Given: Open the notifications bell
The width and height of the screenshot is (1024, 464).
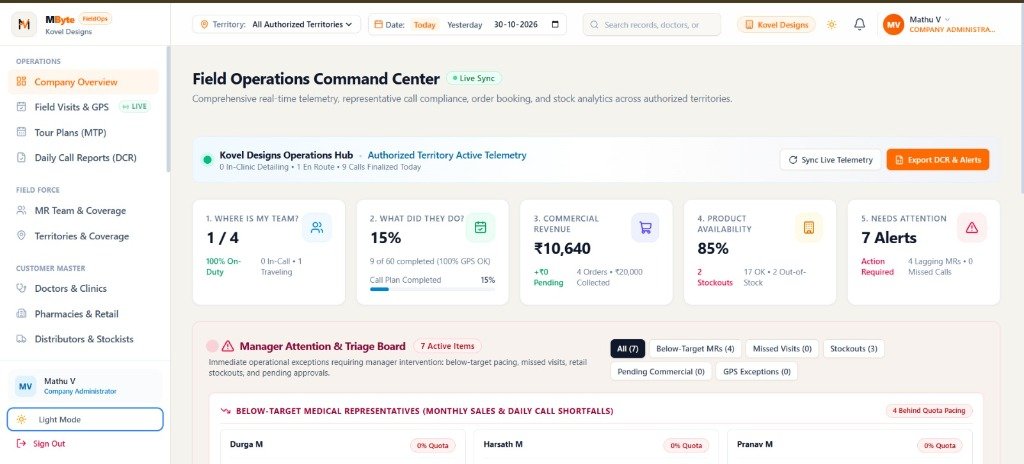Looking at the screenshot, I should (859, 24).
